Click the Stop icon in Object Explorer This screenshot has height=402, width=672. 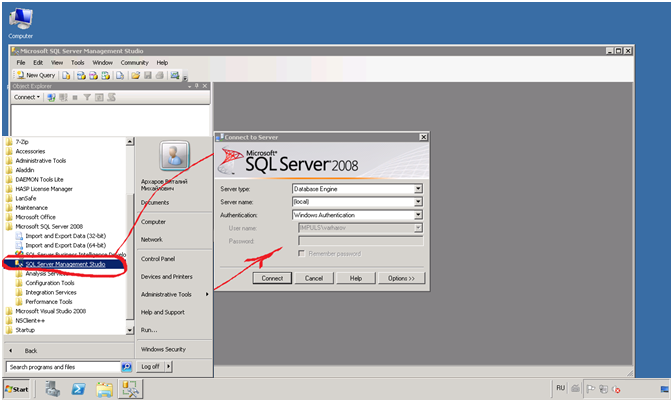click(x=75, y=97)
